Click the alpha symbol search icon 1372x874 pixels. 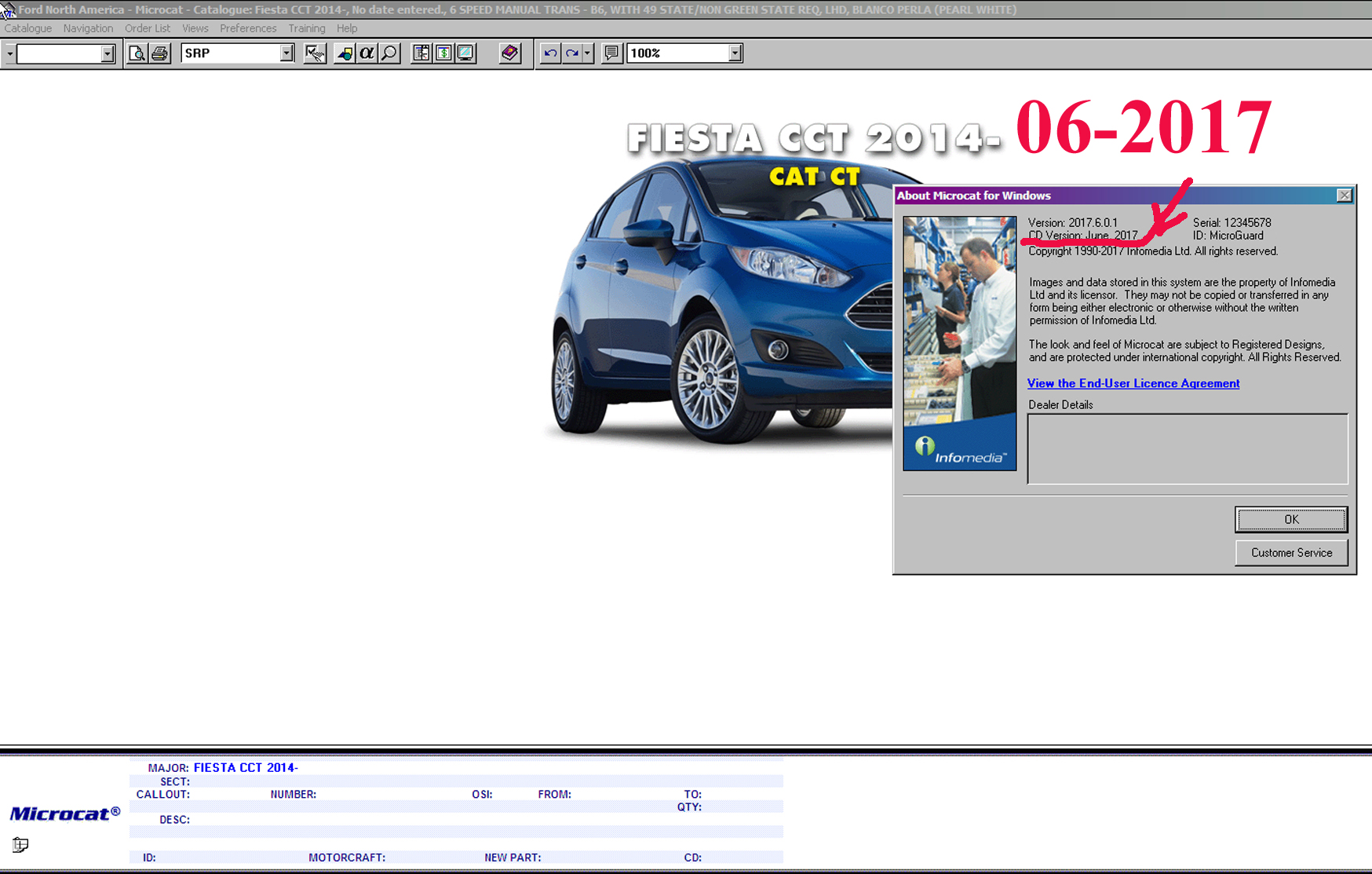(367, 53)
